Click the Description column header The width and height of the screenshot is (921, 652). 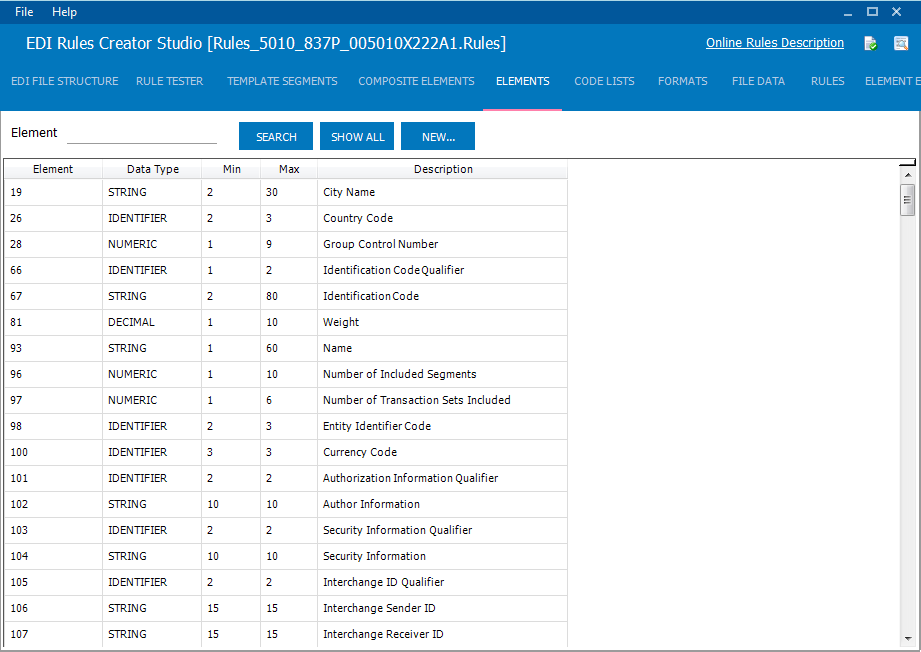coord(443,169)
